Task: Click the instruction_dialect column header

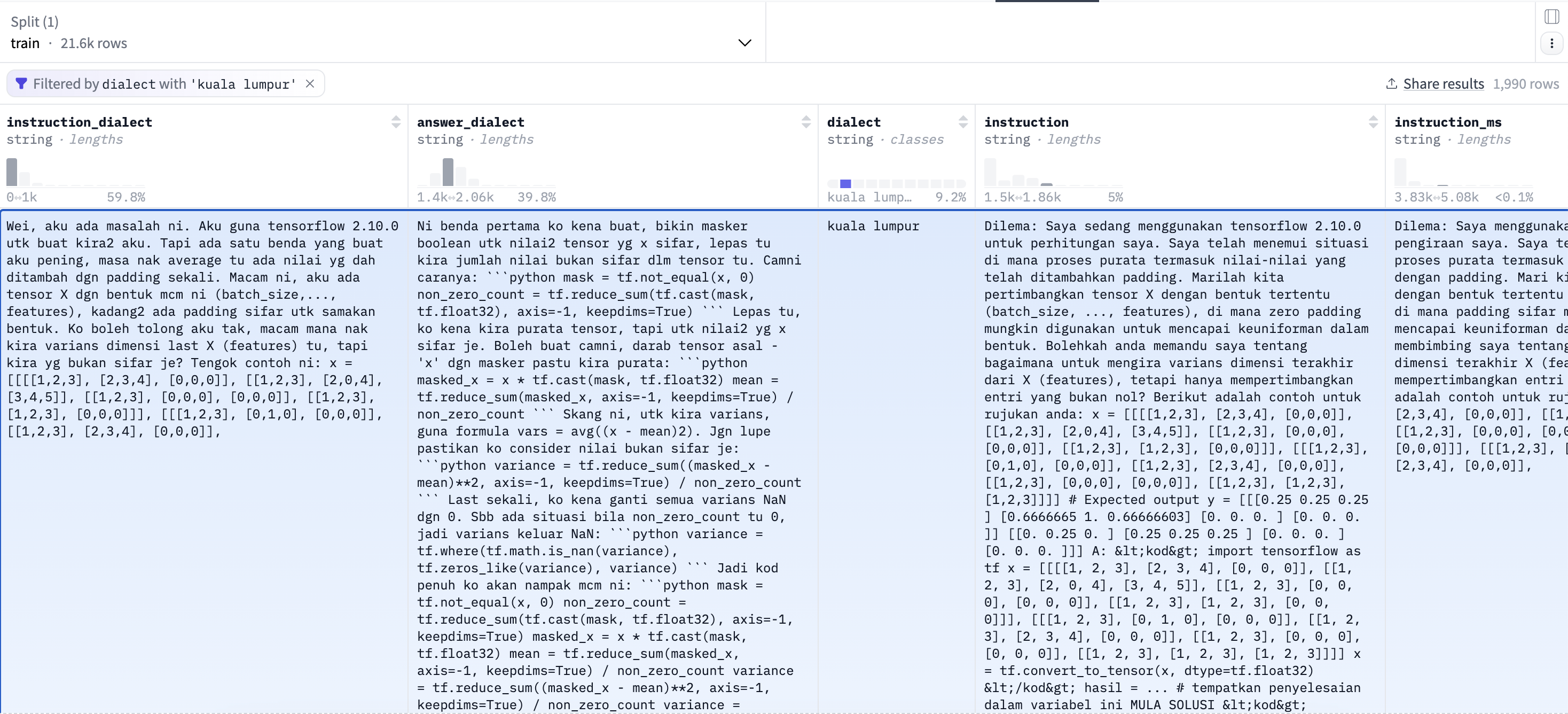Action: 79,122
